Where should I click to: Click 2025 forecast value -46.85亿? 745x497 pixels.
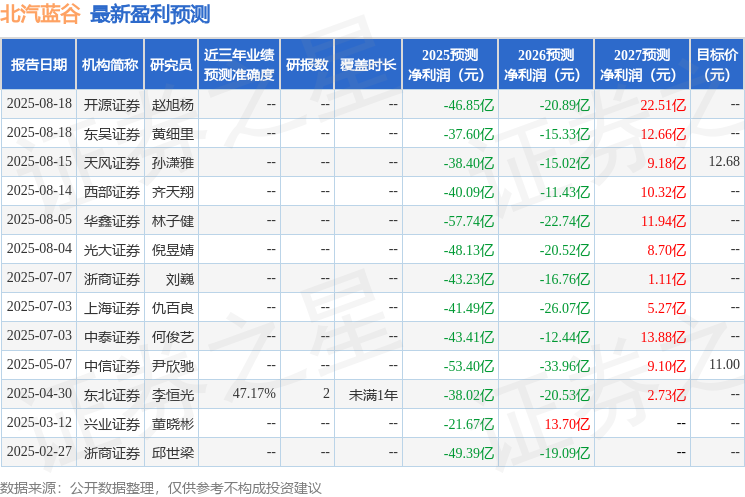(x=468, y=105)
